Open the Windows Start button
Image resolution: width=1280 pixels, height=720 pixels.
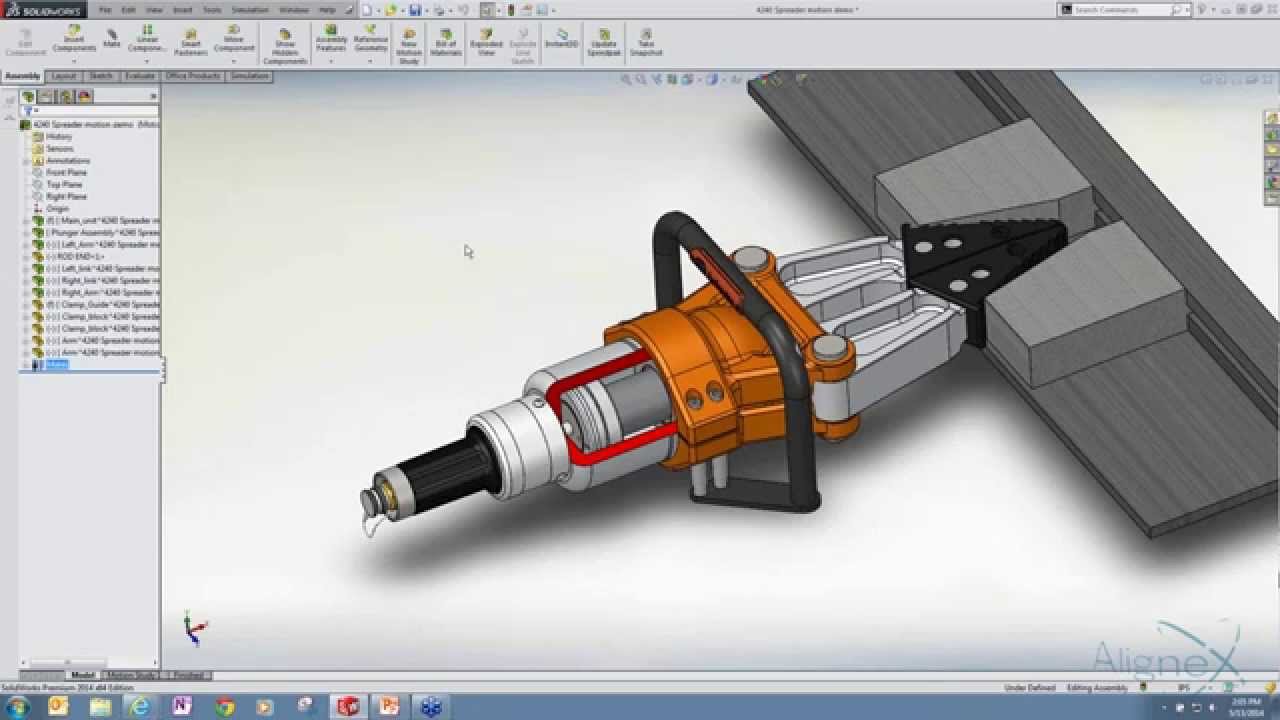coord(18,706)
